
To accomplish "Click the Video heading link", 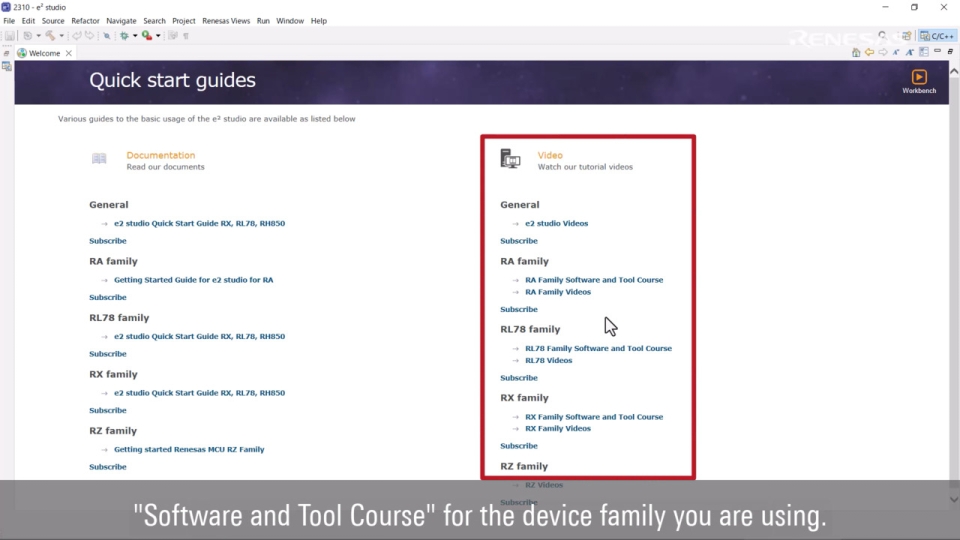I will tap(550, 156).
